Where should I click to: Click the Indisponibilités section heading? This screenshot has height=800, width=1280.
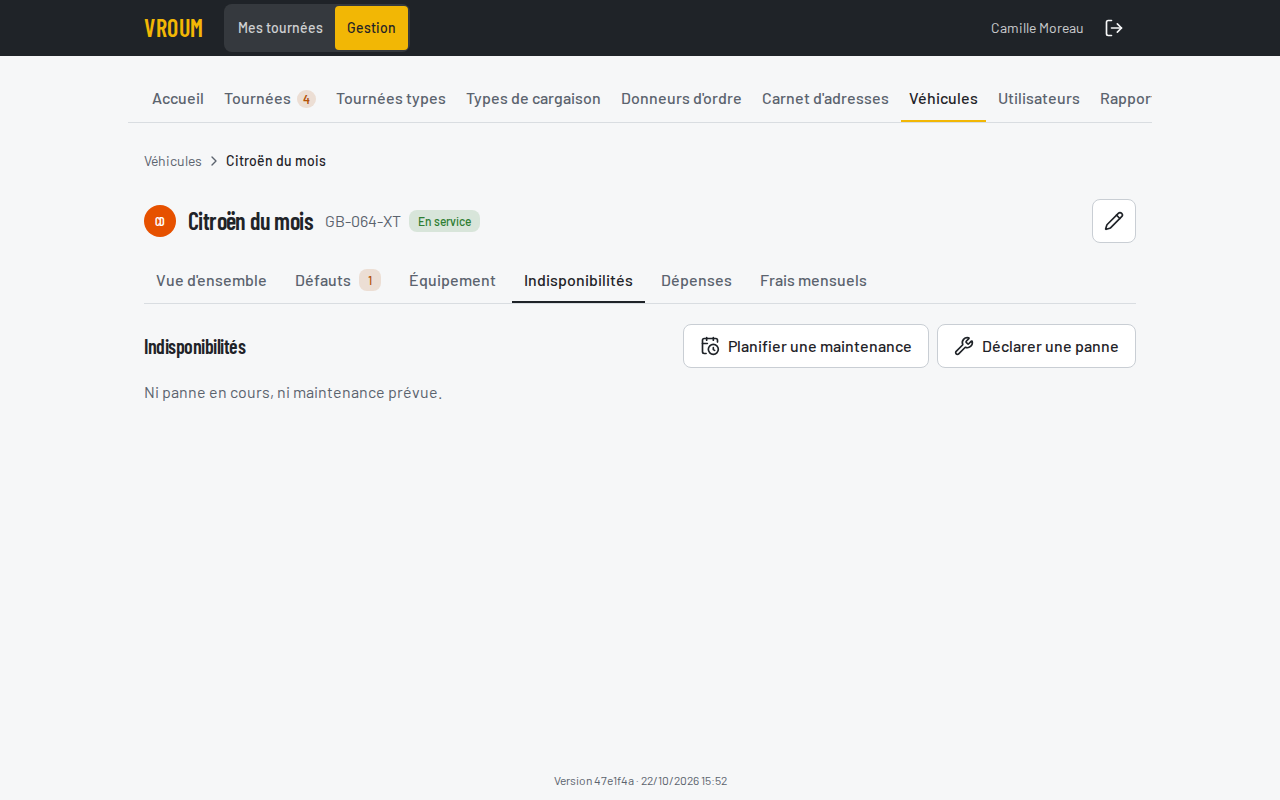[195, 346]
